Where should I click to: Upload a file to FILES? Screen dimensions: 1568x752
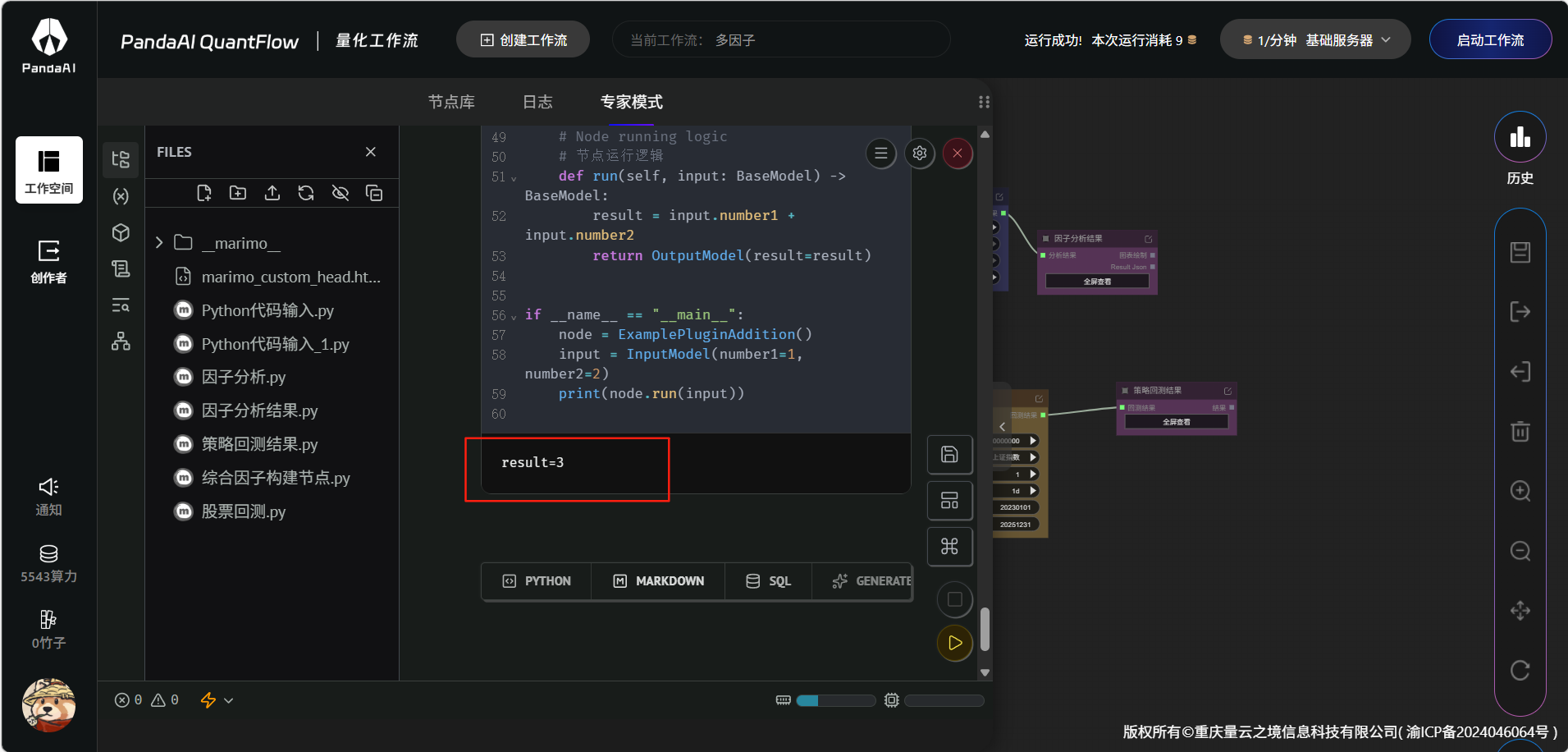(x=272, y=193)
